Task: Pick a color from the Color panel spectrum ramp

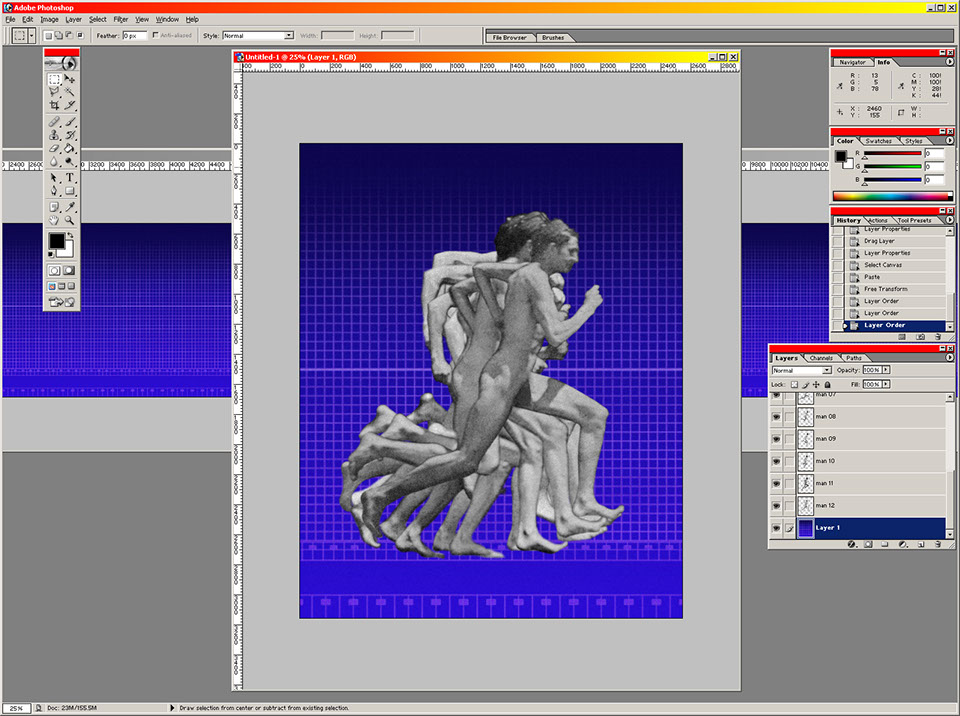Action: point(892,196)
